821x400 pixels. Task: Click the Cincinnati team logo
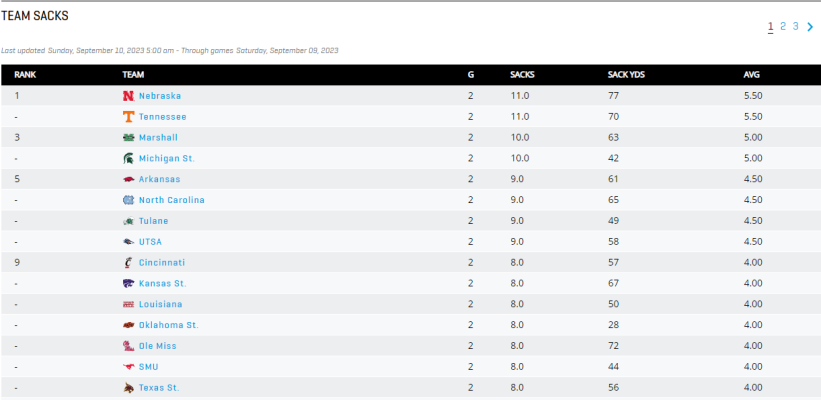[128, 262]
